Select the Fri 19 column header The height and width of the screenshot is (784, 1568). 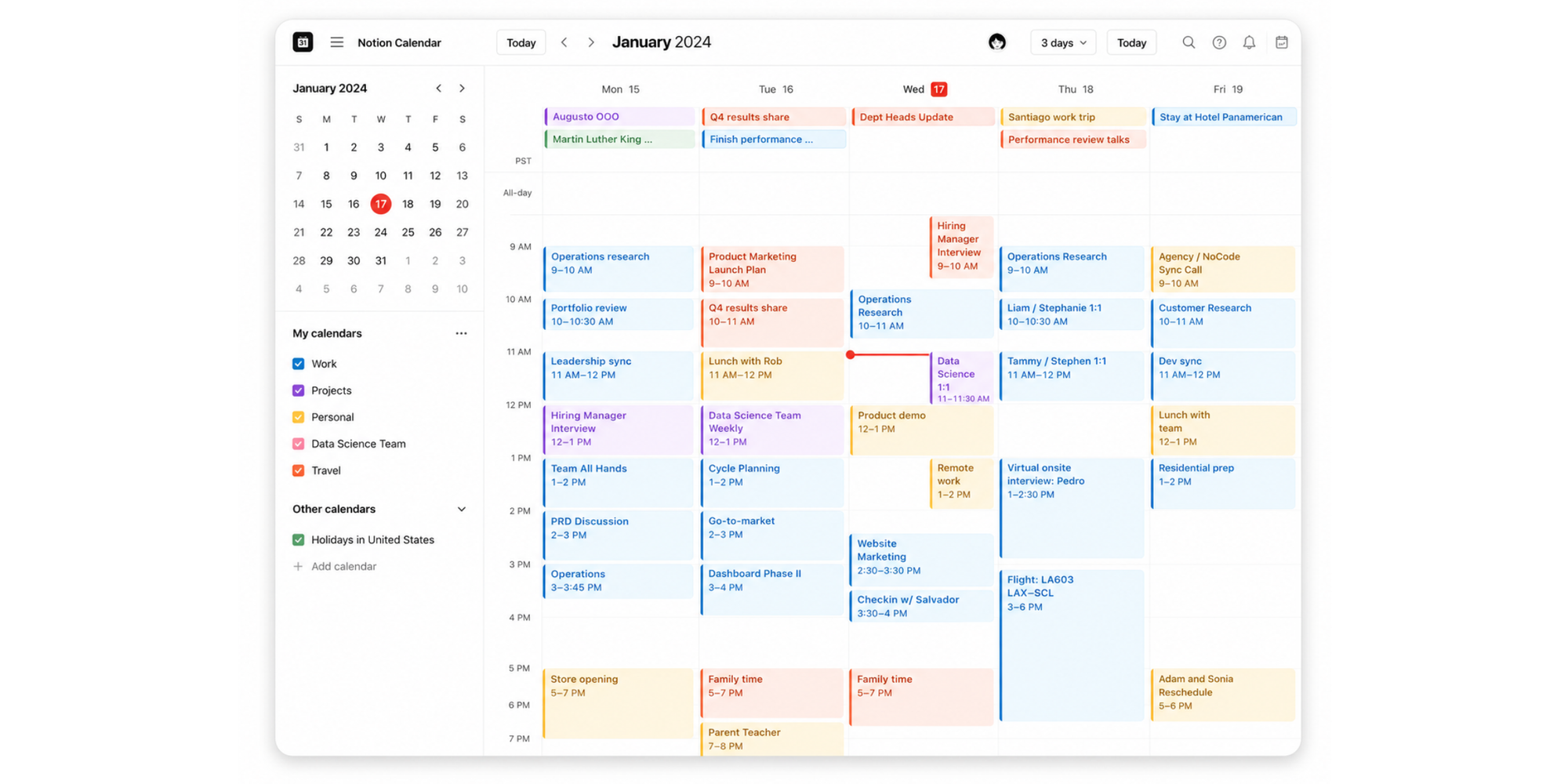coord(1228,89)
